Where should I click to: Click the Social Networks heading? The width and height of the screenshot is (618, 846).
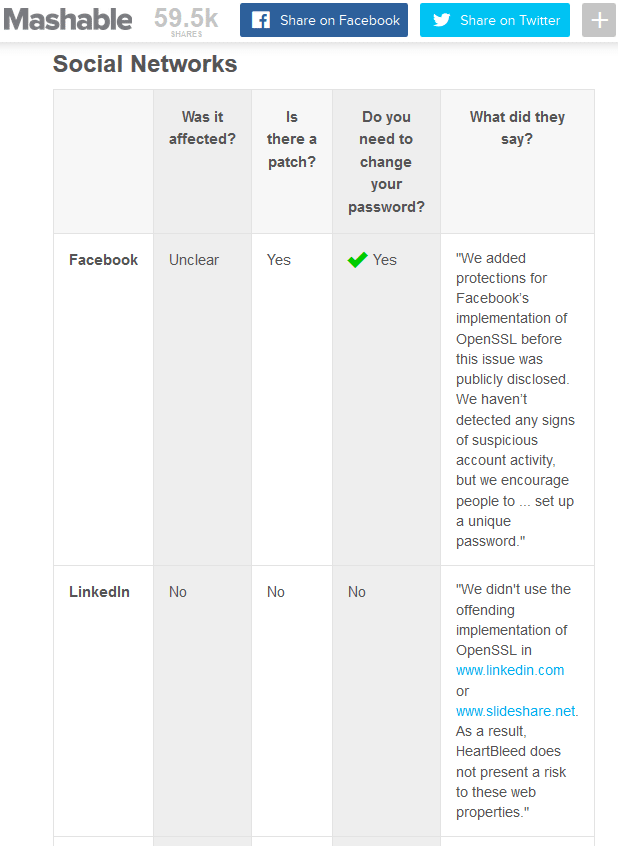pos(145,64)
